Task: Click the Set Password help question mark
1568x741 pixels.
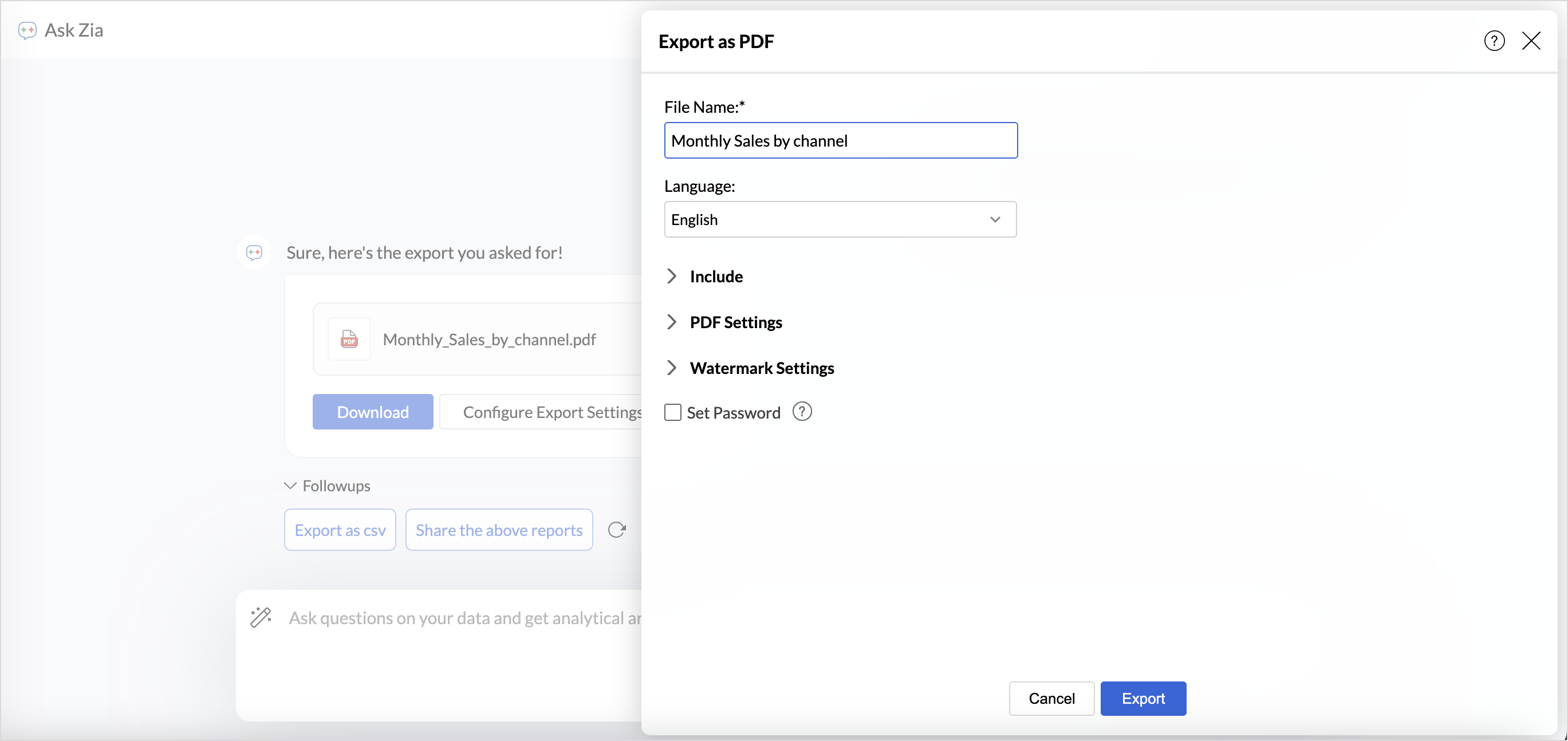Action: click(x=802, y=412)
